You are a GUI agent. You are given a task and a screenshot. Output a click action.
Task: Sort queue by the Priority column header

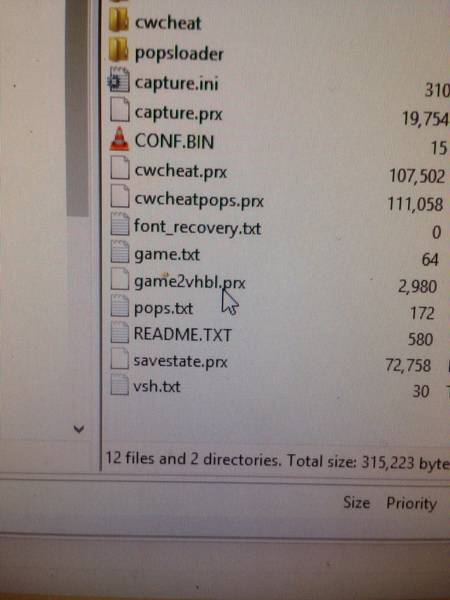point(411,503)
